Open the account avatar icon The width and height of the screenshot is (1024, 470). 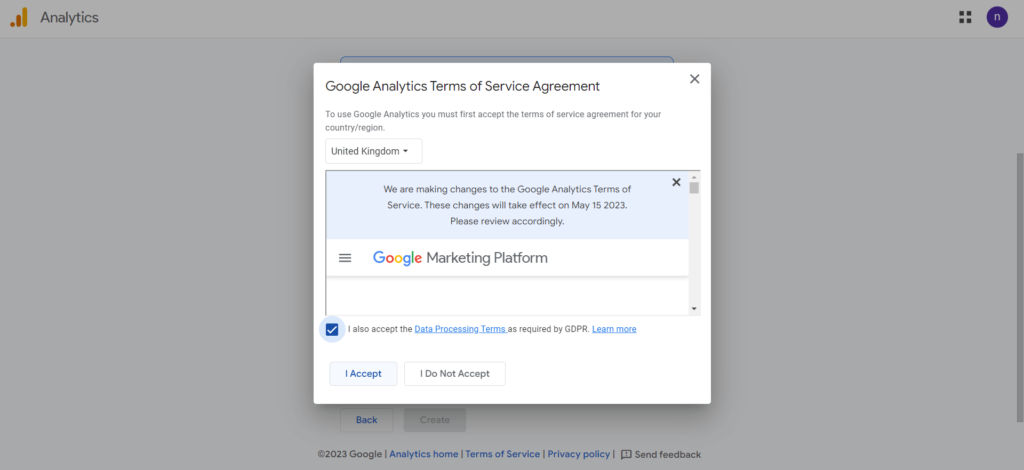click(x=997, y=17)
